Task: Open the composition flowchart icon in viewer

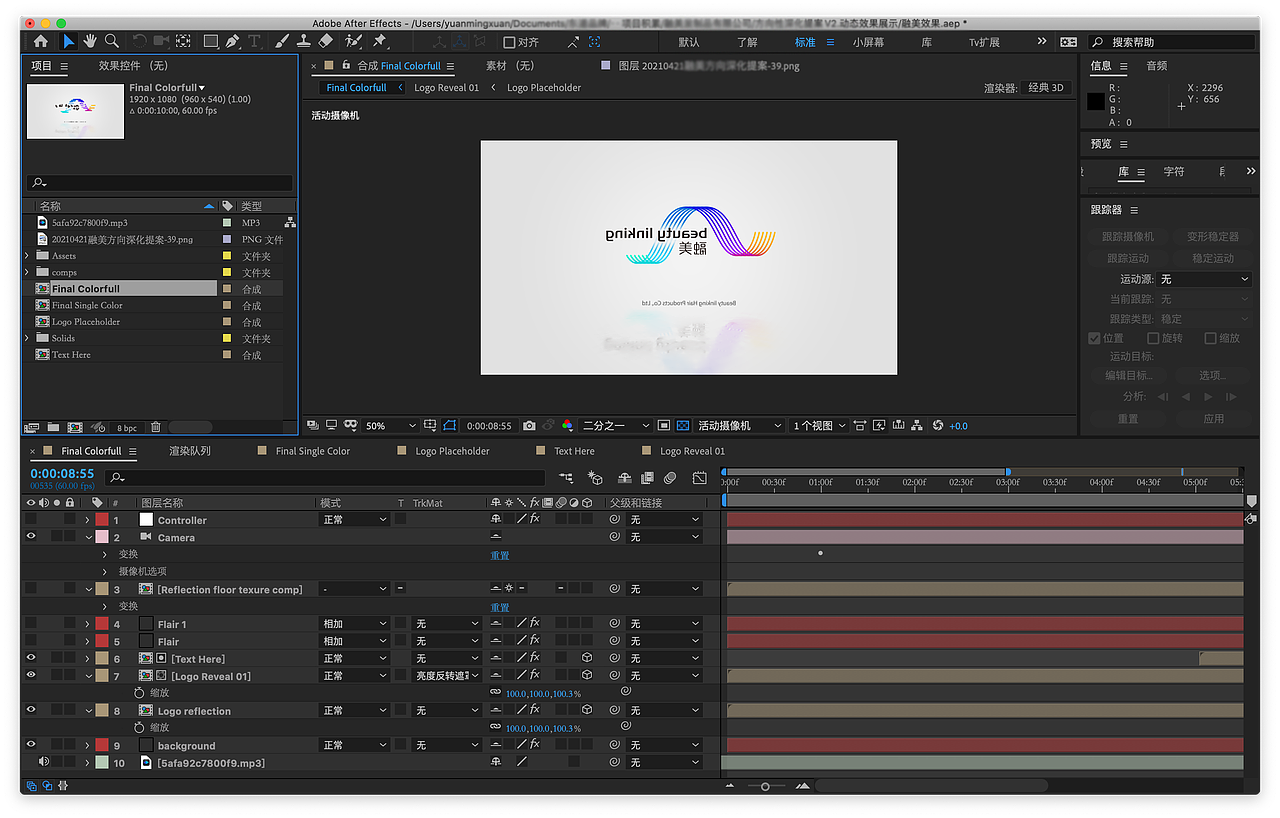Action: (x=917, y=425)
